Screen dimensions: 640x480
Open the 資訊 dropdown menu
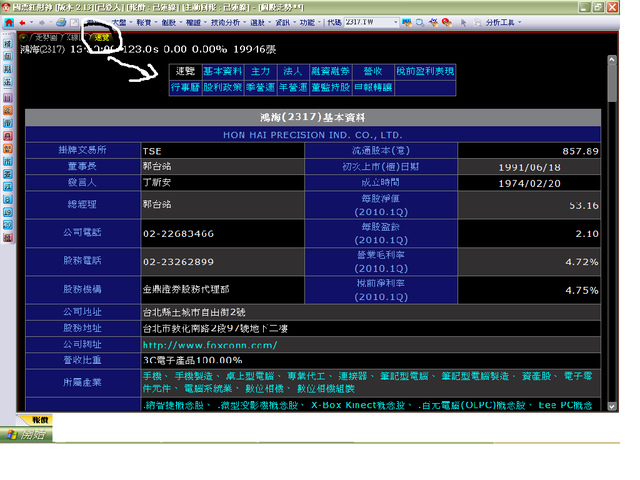[x=285, y=23]
